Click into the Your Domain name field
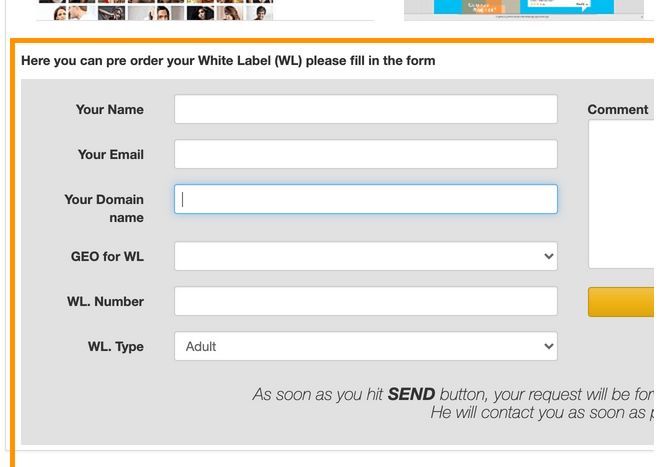The width and height of the screenshot is (661, 467). tap(365, 199)
